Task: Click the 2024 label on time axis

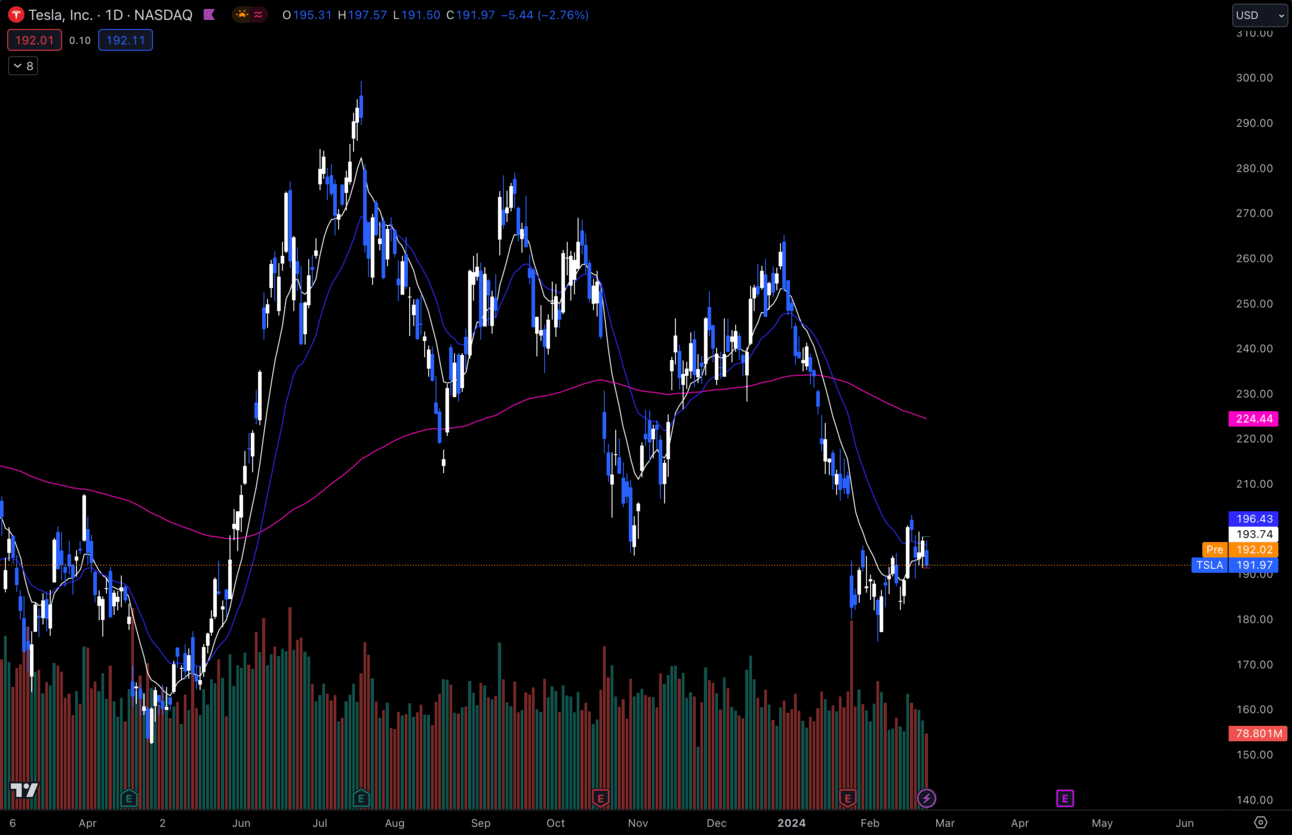Action: pyautogui.click(x=791, y=823)
